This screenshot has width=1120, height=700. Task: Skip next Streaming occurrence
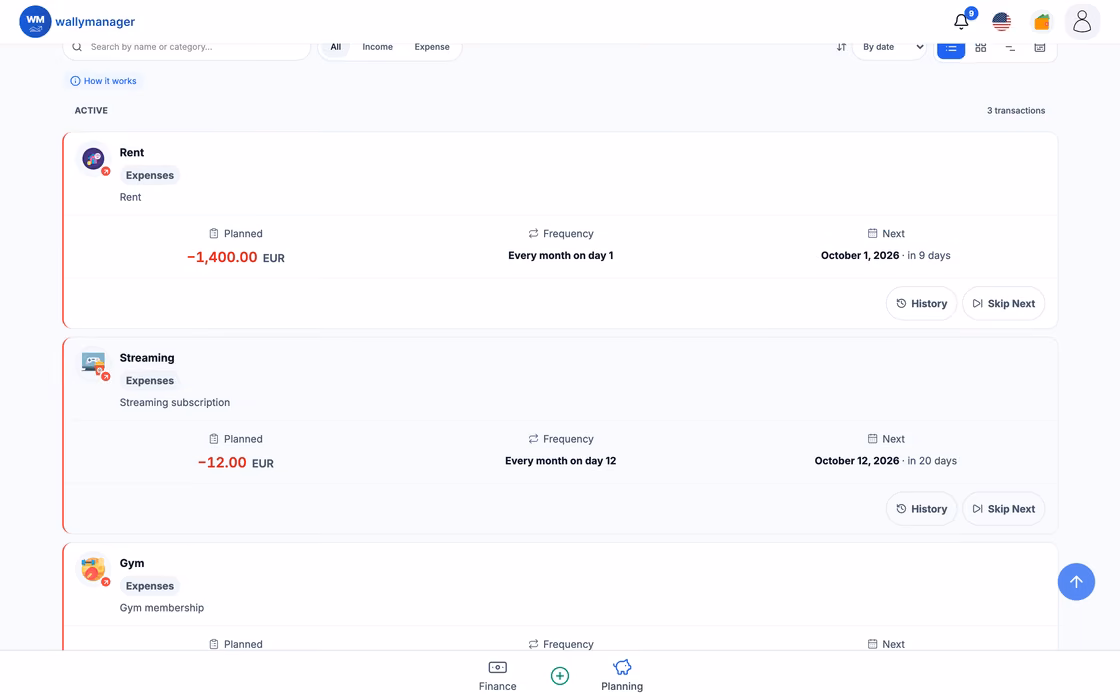(1004, 509)
